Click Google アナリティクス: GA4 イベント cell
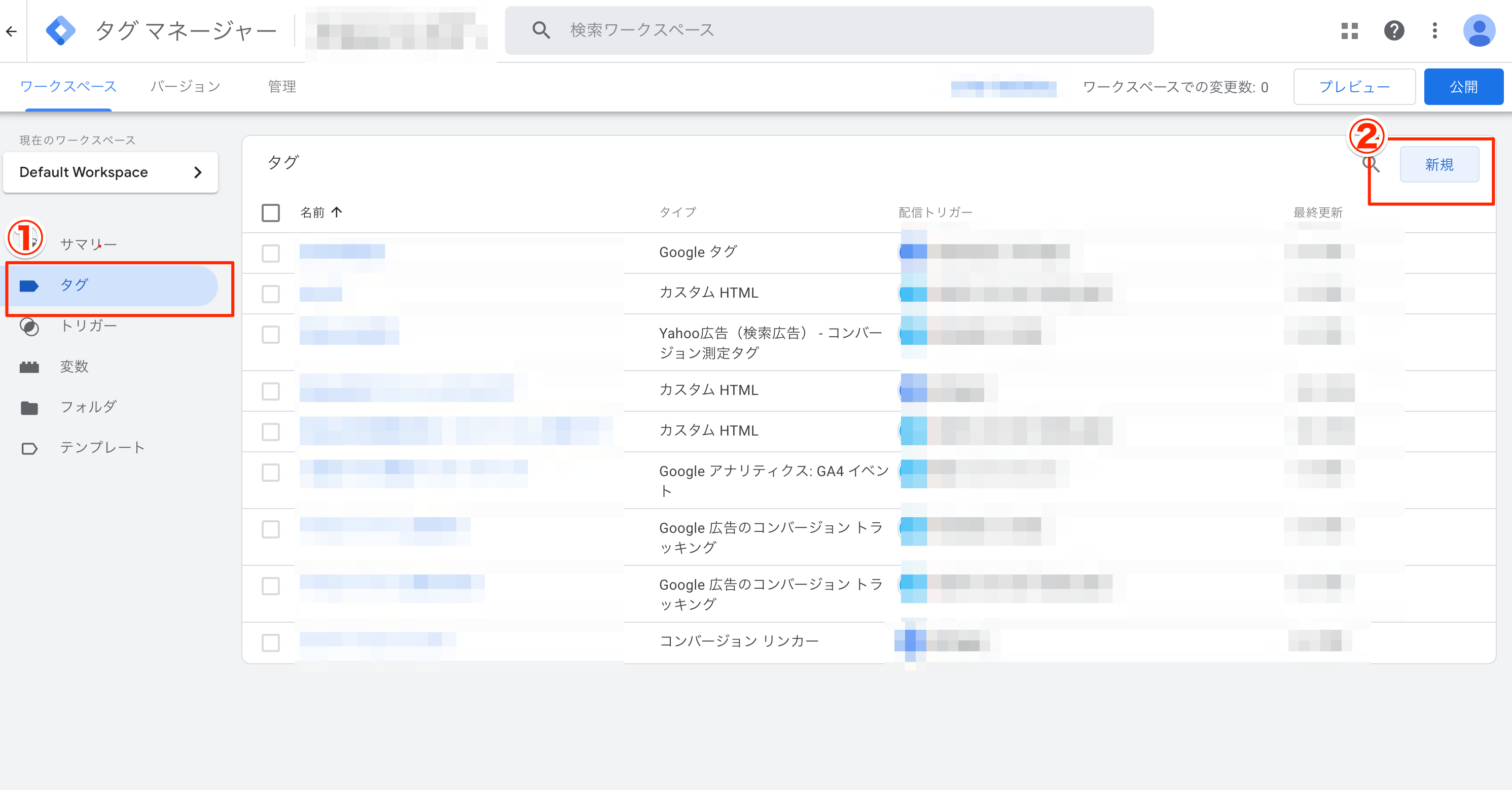This screenshot has width=1512, height=790. click(x=774, y=480)
